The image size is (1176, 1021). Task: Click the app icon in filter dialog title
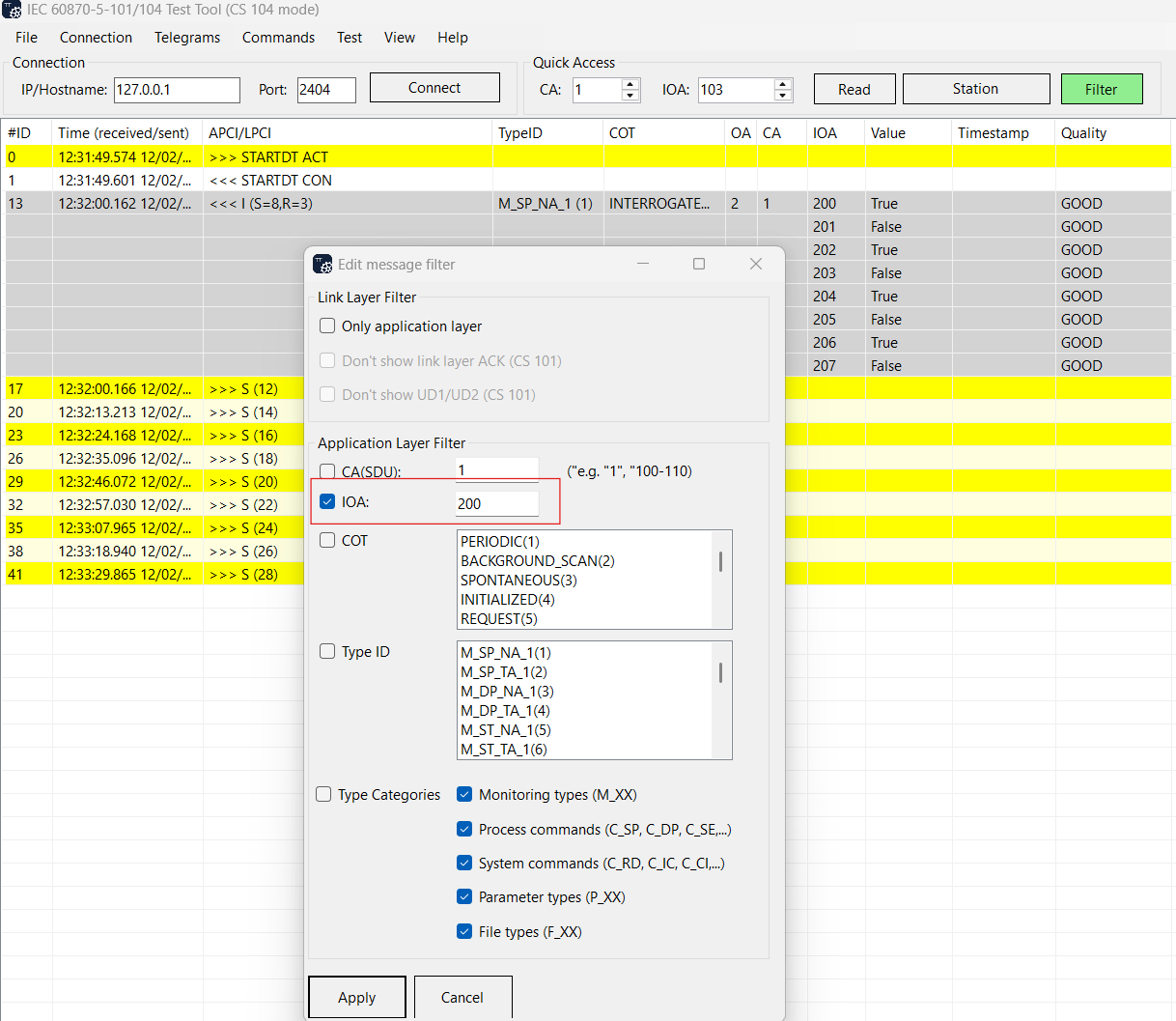[322, 264]
